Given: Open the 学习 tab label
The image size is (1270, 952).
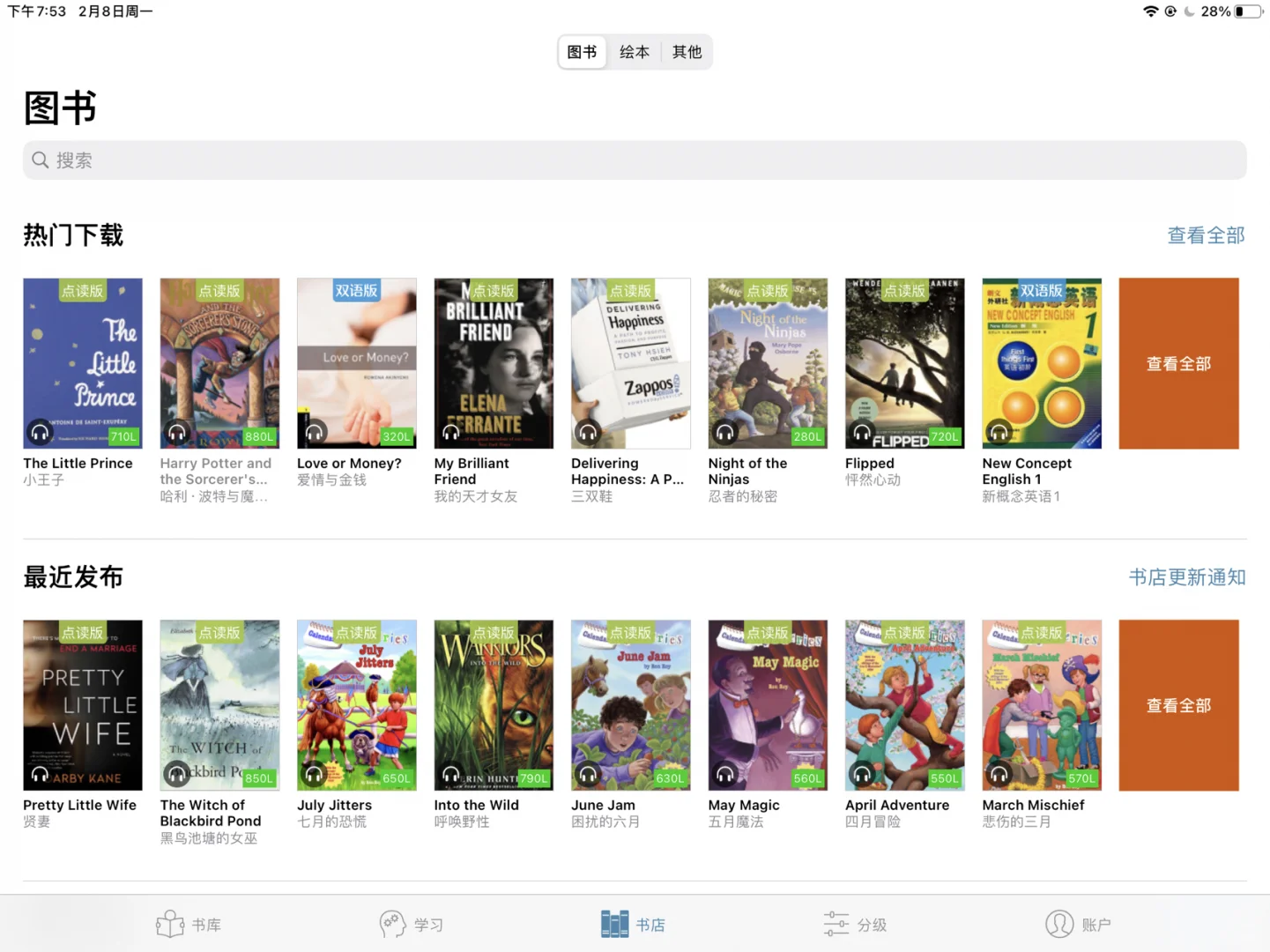Looking at the screenshot, I should point(429,925).
